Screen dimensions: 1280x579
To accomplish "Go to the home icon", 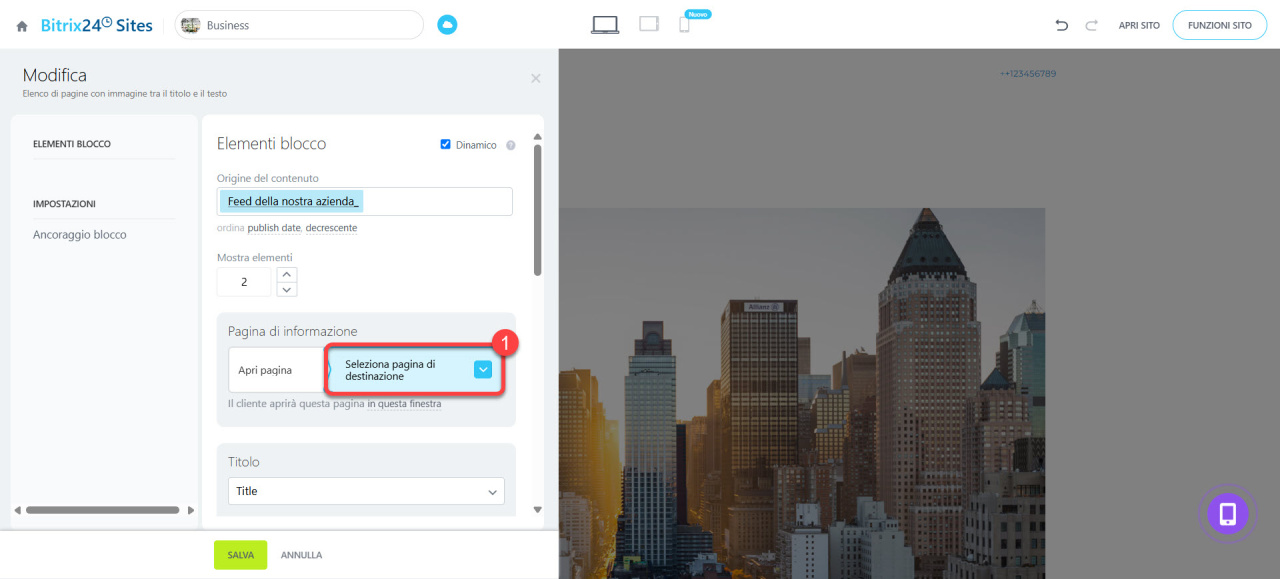I will click(22, 26).
